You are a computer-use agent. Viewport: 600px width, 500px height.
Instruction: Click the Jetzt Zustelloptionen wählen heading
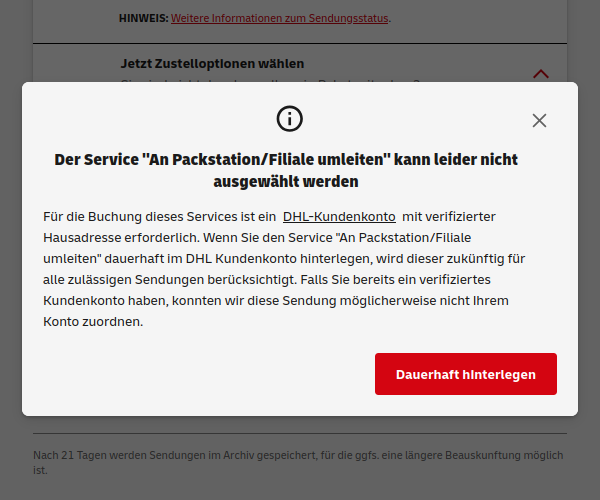coord(212,63)
